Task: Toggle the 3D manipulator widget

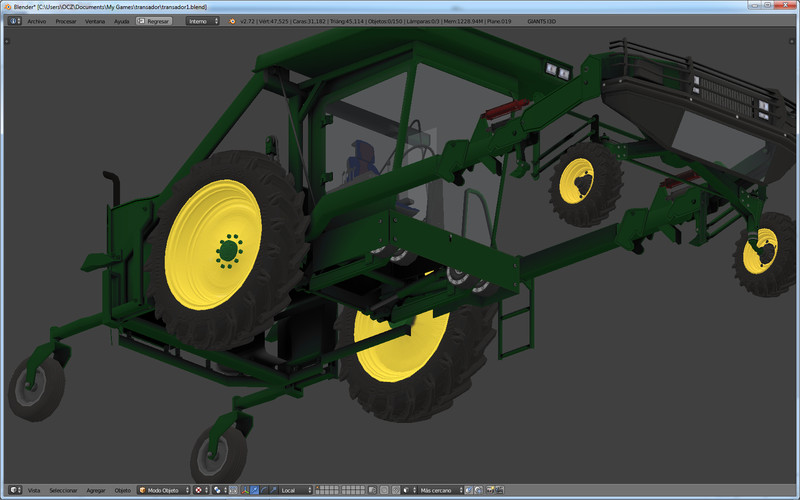Action: click(x=243, y=490)
